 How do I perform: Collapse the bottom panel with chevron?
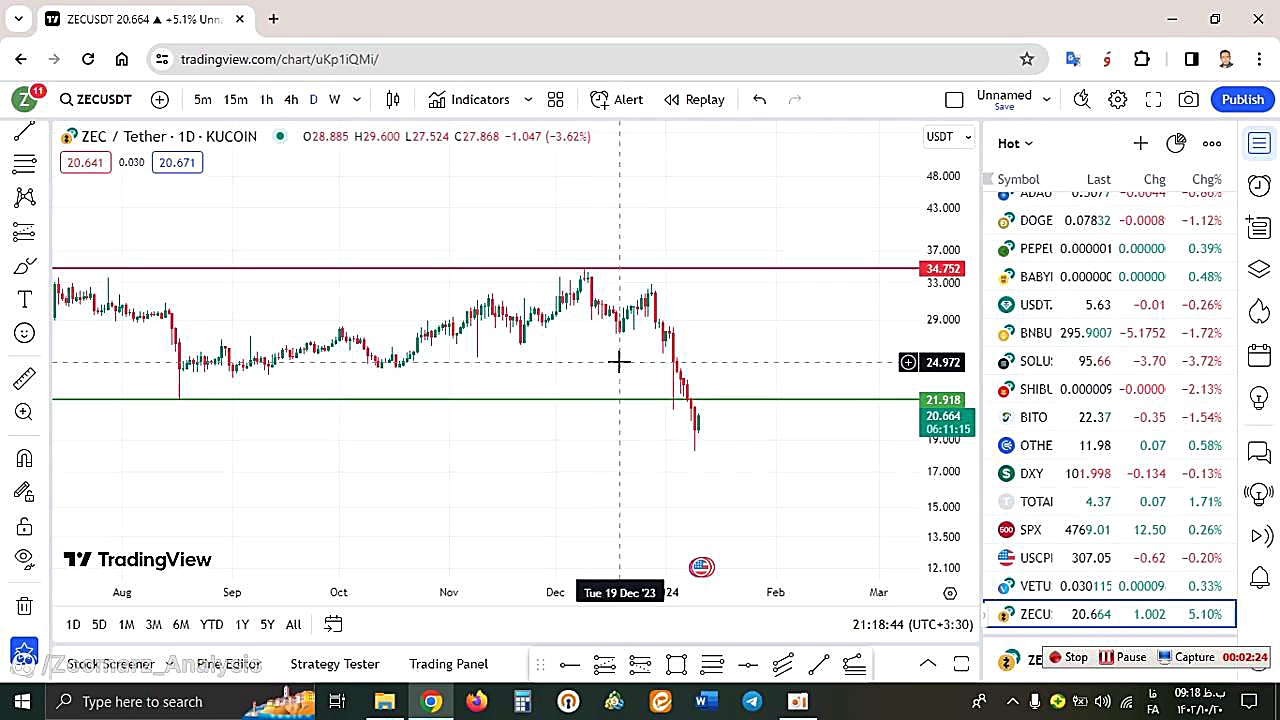coord(927,664)
